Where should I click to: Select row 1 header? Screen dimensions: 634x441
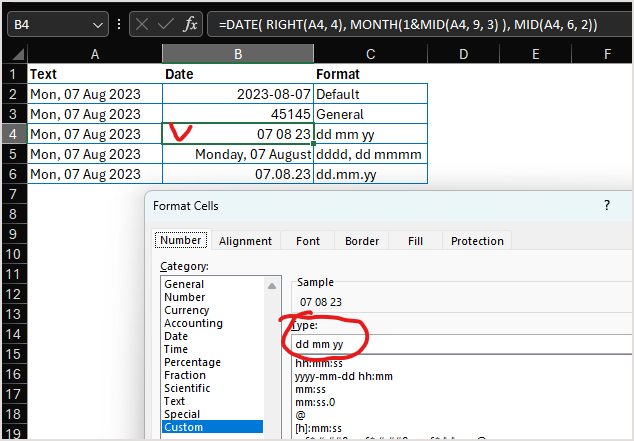click(13, 74)
